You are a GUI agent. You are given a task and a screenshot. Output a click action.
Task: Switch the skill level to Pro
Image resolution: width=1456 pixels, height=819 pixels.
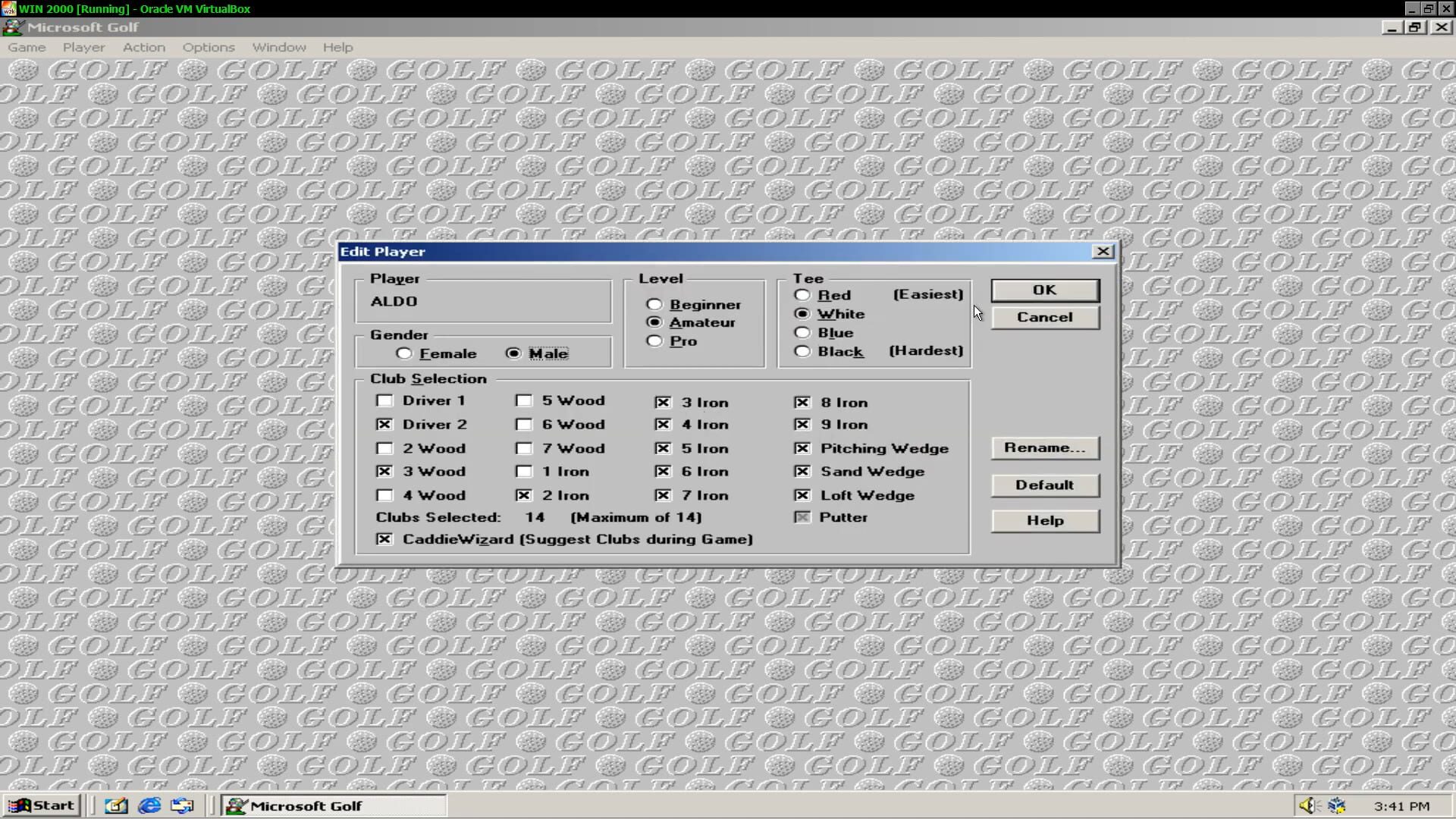tap(654, 340)
